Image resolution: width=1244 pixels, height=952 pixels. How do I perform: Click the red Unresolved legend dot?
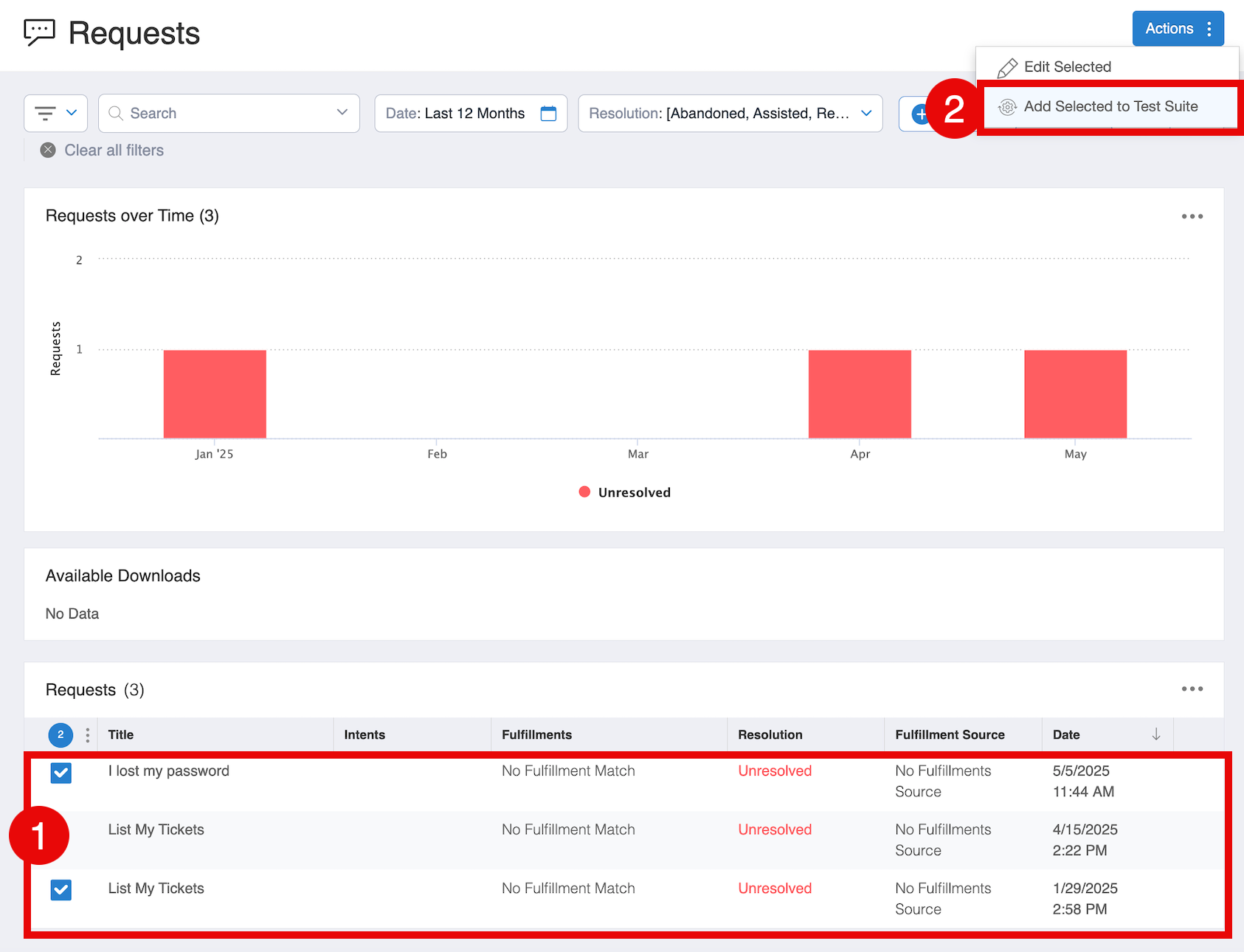584,492
